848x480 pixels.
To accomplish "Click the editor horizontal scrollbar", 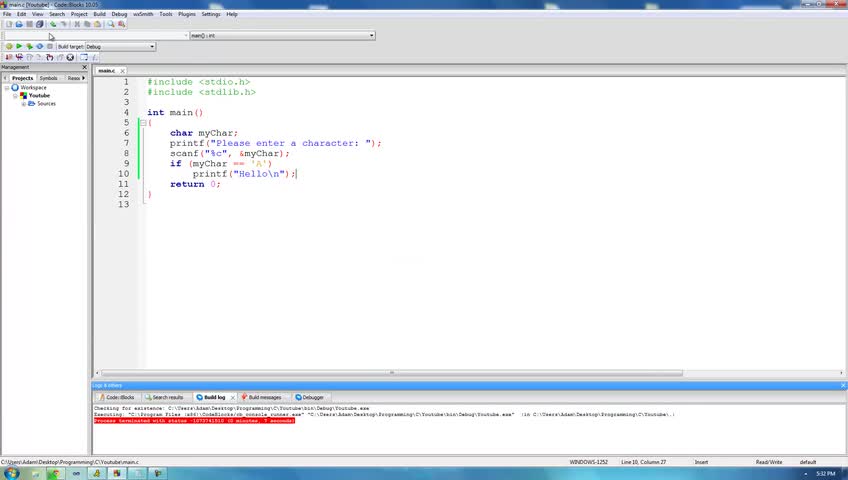I will click(392, 373).
